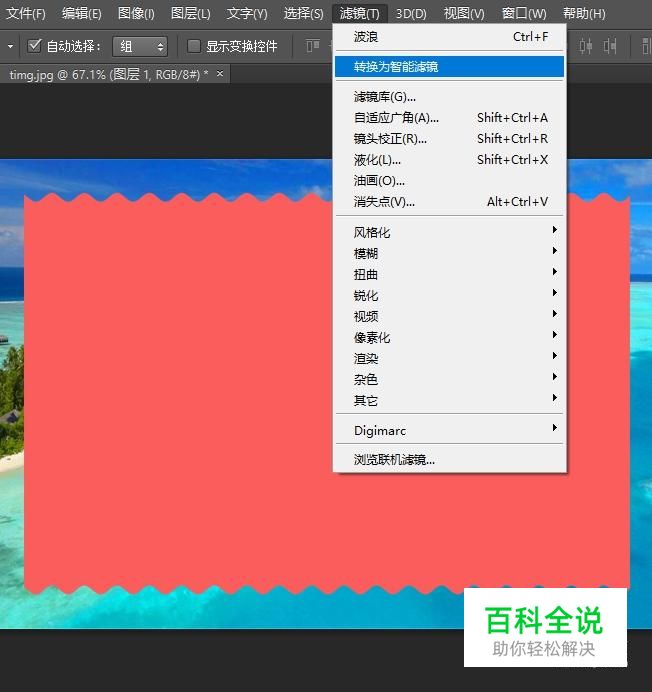Open the 编辑(E) menu
This screenshot has height=692, width=652.
coord(82,14)
